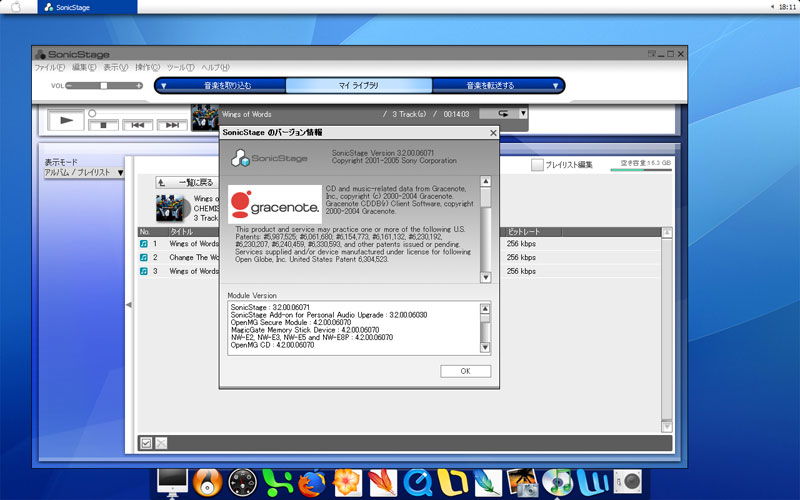Screen dimensions: 800x500
Task: Click the track list scrollbar down arrow
Action: [x=667, y=427]
